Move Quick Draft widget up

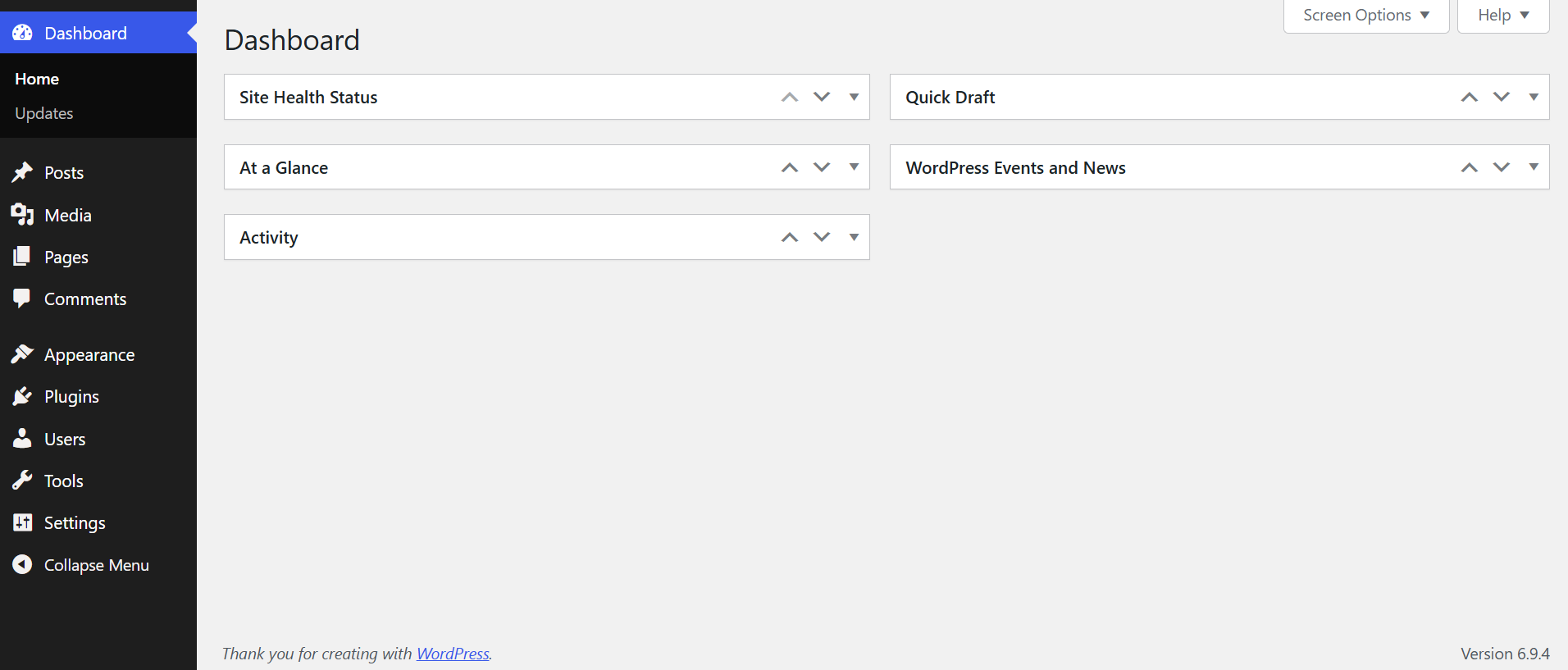point(1470,97)
